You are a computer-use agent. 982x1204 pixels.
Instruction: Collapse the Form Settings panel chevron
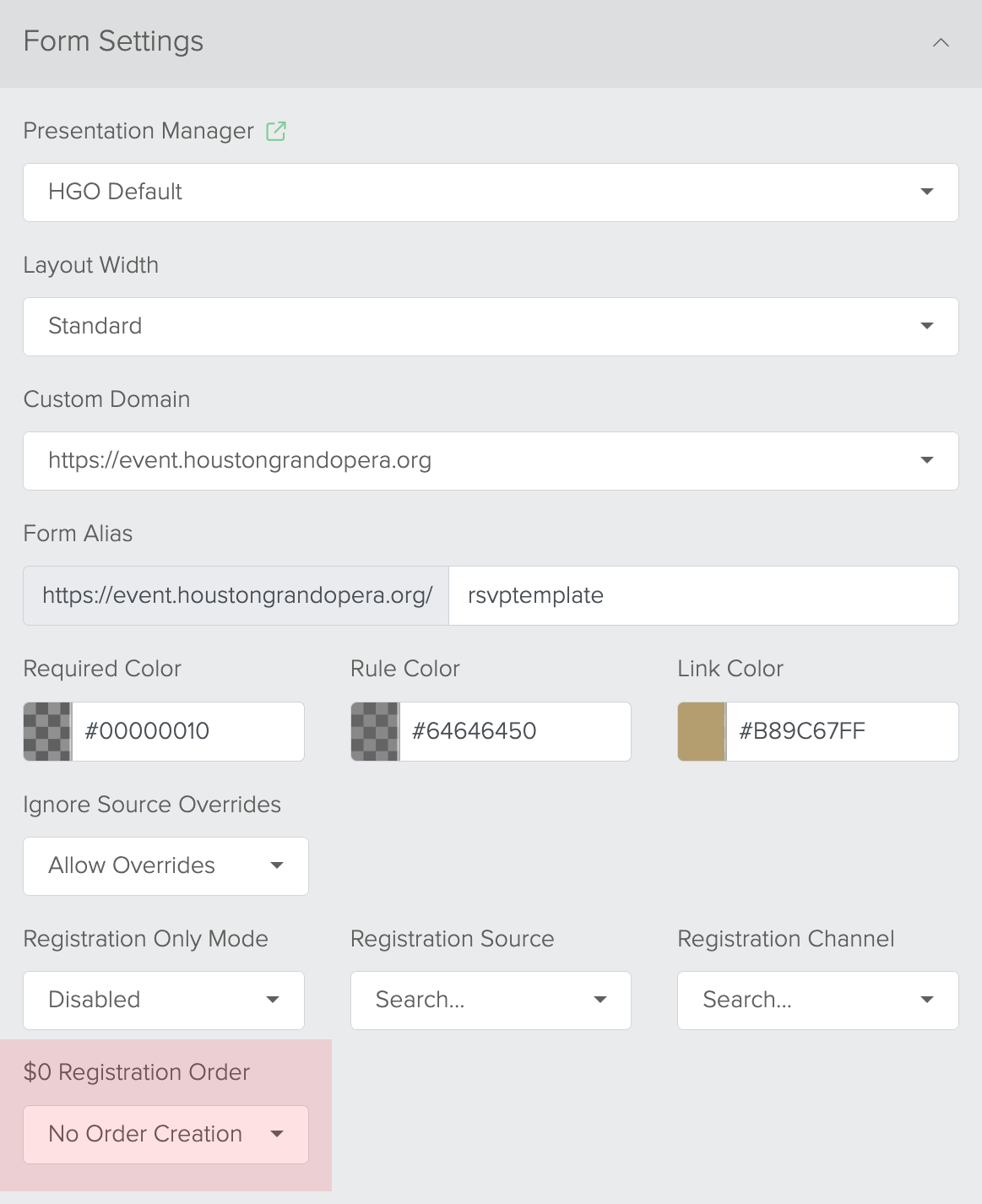pyautogui.click(x=941, y=42)
